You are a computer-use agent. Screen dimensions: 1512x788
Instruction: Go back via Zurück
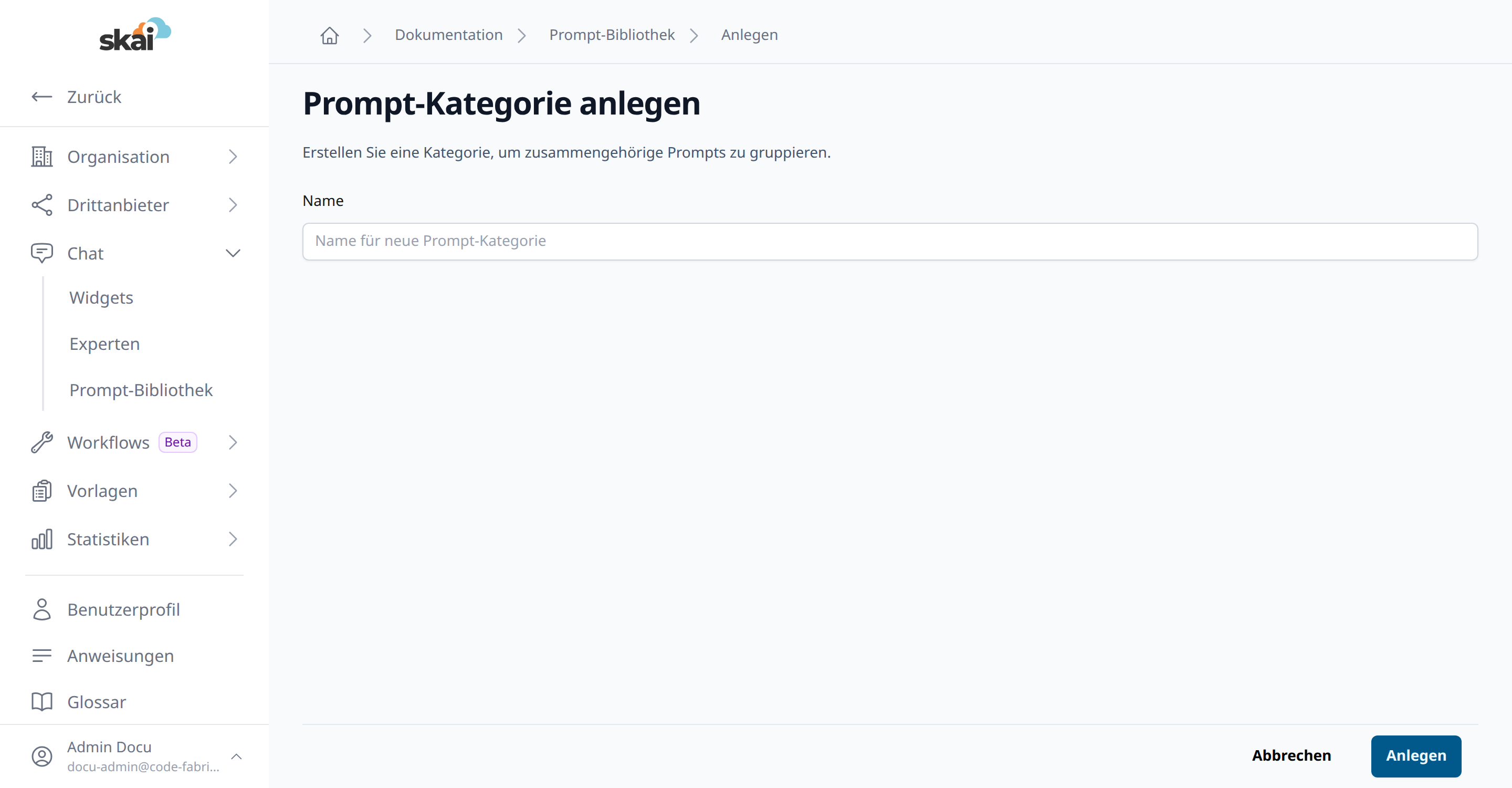tap(94, 97)
